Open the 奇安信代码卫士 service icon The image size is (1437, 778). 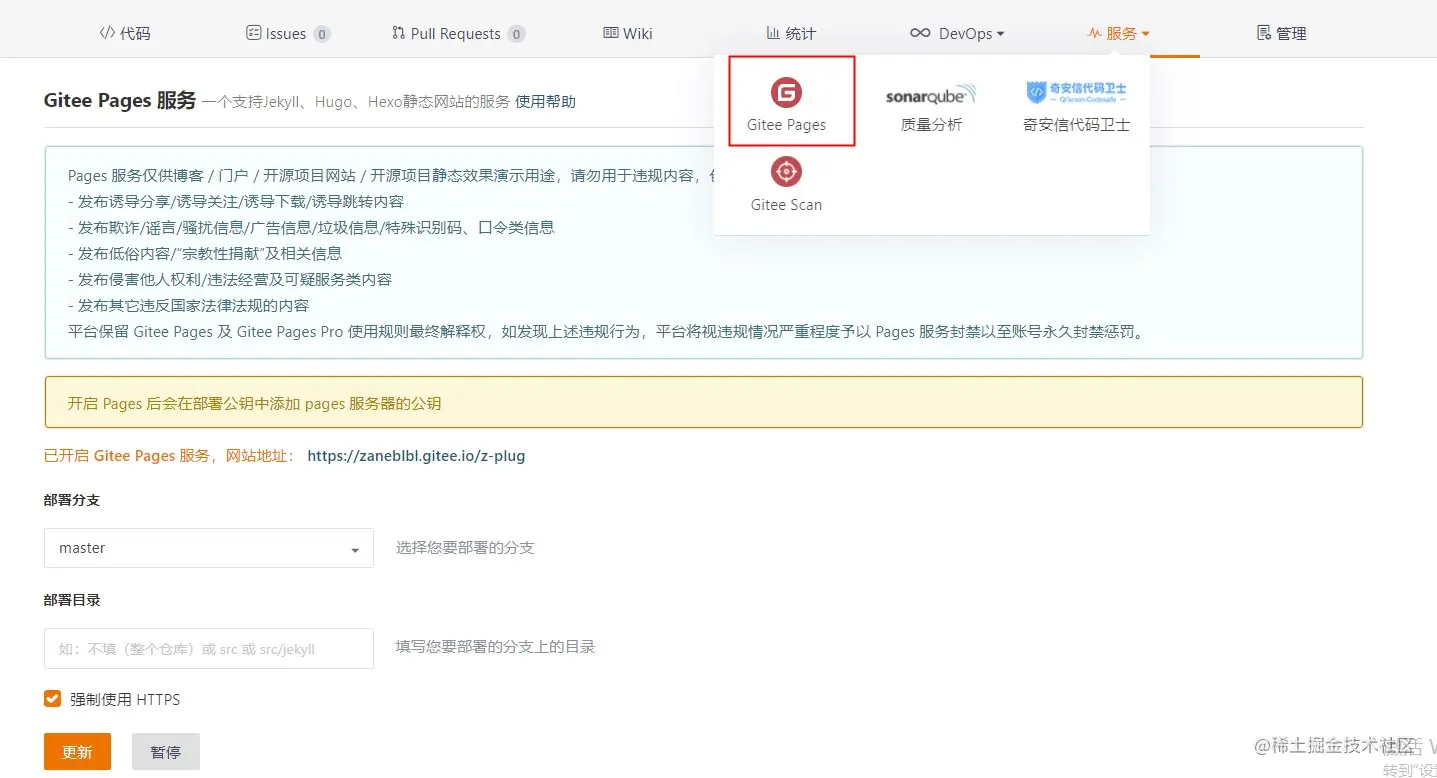click(1076, 92)
